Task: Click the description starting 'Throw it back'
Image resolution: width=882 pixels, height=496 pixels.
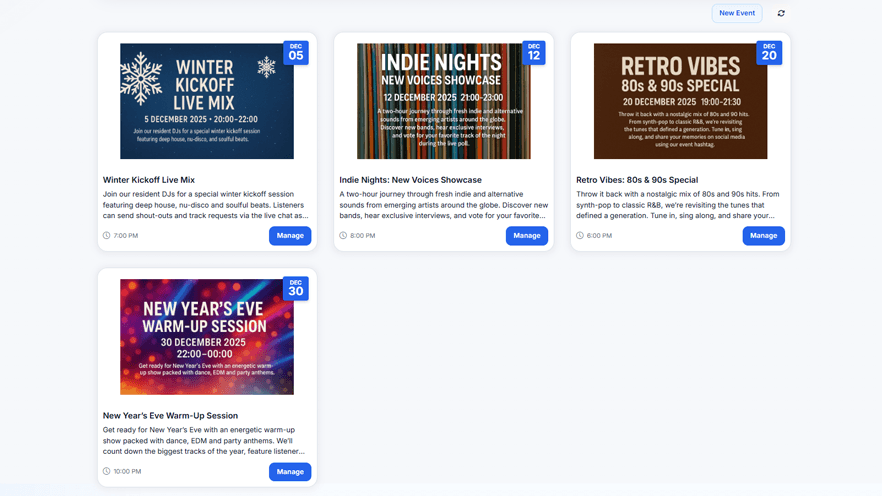Action: (x=678, y=205)
